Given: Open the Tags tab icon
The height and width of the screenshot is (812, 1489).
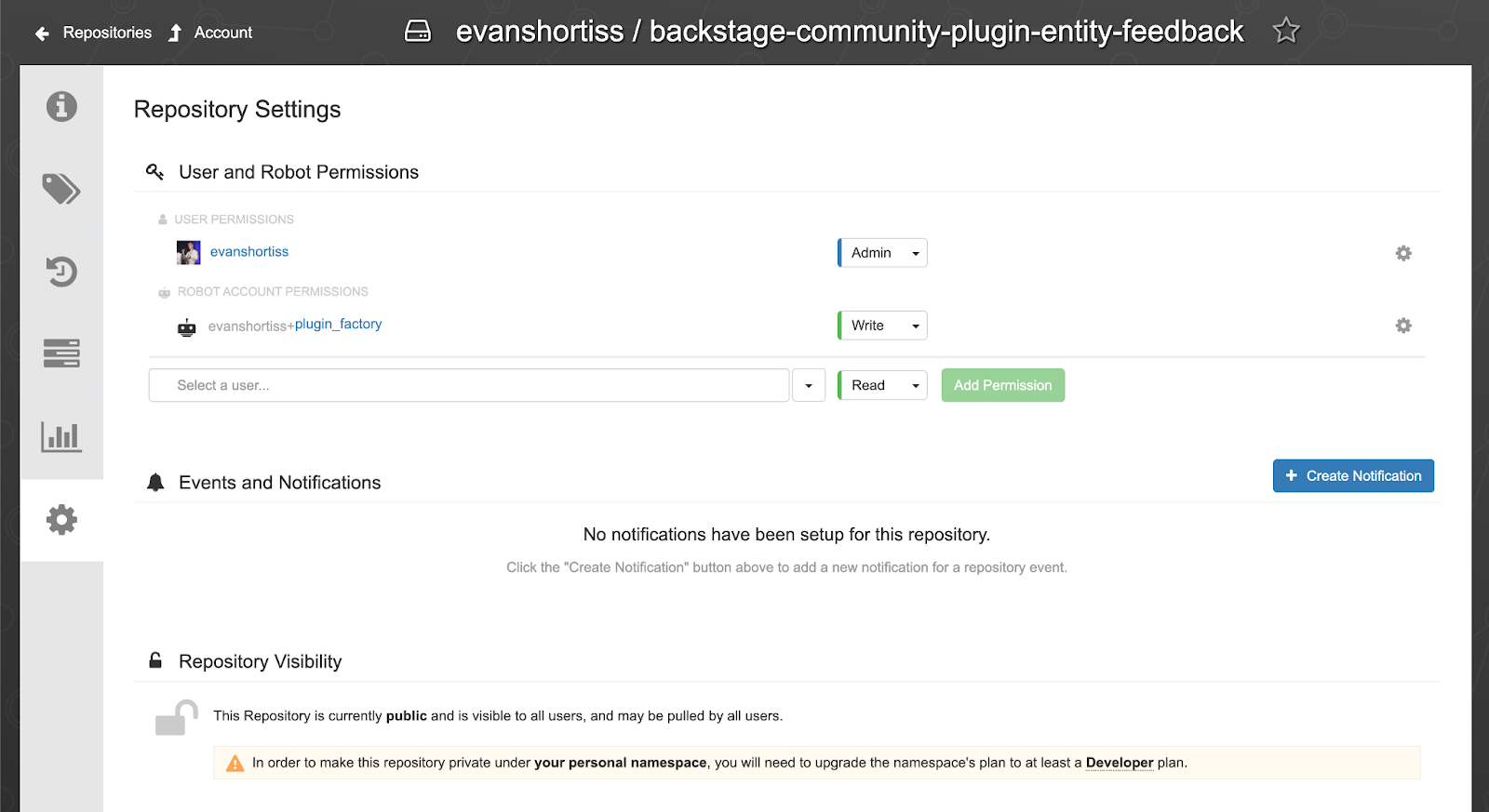Looking at the screenshot, I should (x=61, y=189).
